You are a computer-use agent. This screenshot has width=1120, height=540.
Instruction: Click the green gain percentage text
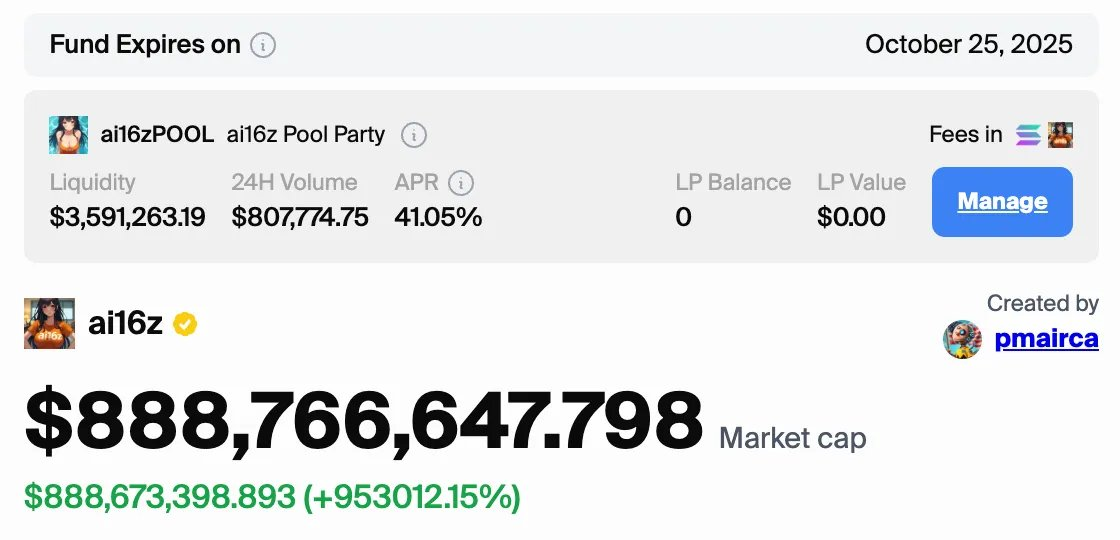pyautogui.click(x=411, y=496)
